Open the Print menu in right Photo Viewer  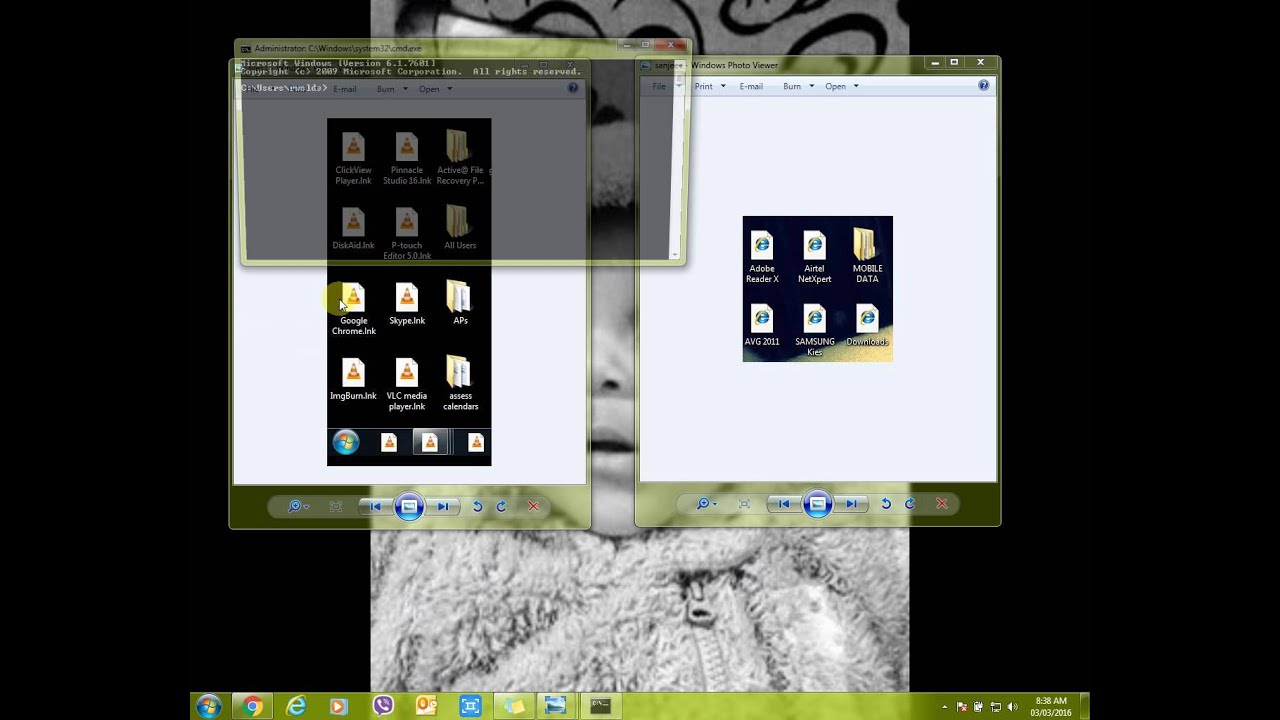(709, 86)
